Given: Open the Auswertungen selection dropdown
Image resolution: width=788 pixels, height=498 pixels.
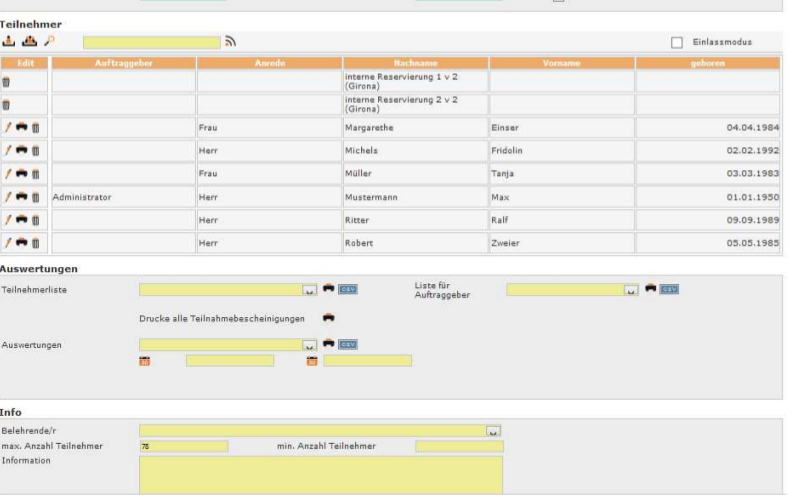Looking at the screenshot, I should pyautogui.click(x=310, y=345).
